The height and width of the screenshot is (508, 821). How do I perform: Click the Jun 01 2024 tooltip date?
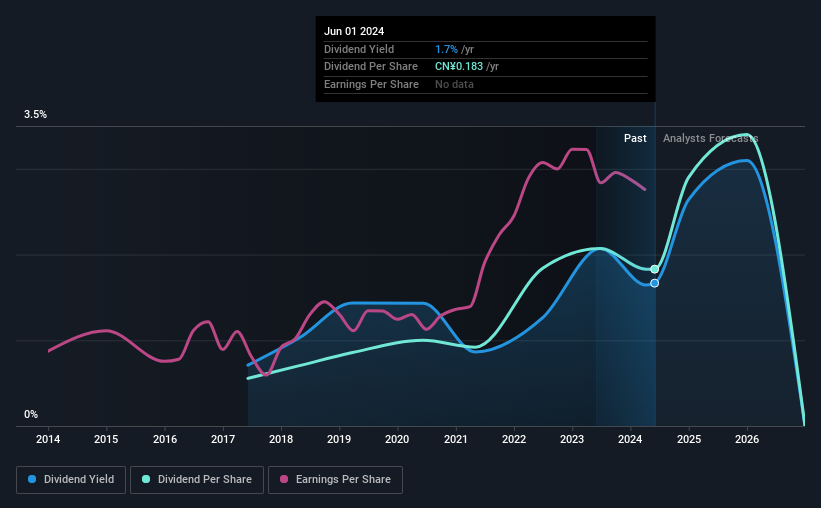point(354,31)
